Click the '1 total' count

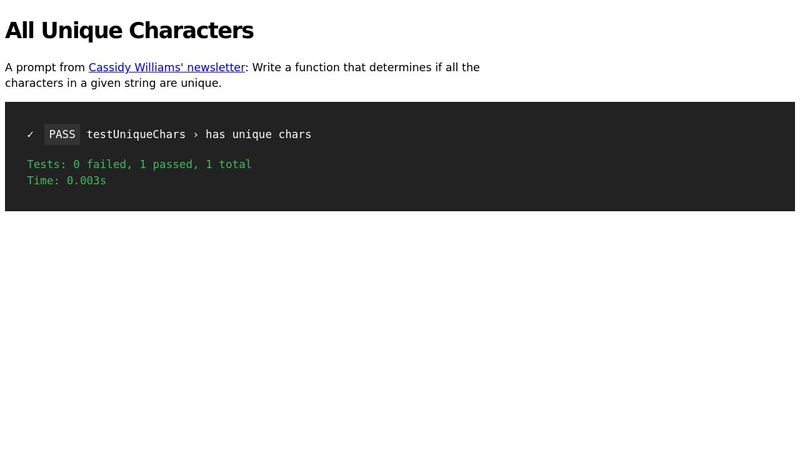(x=229, y=165)
